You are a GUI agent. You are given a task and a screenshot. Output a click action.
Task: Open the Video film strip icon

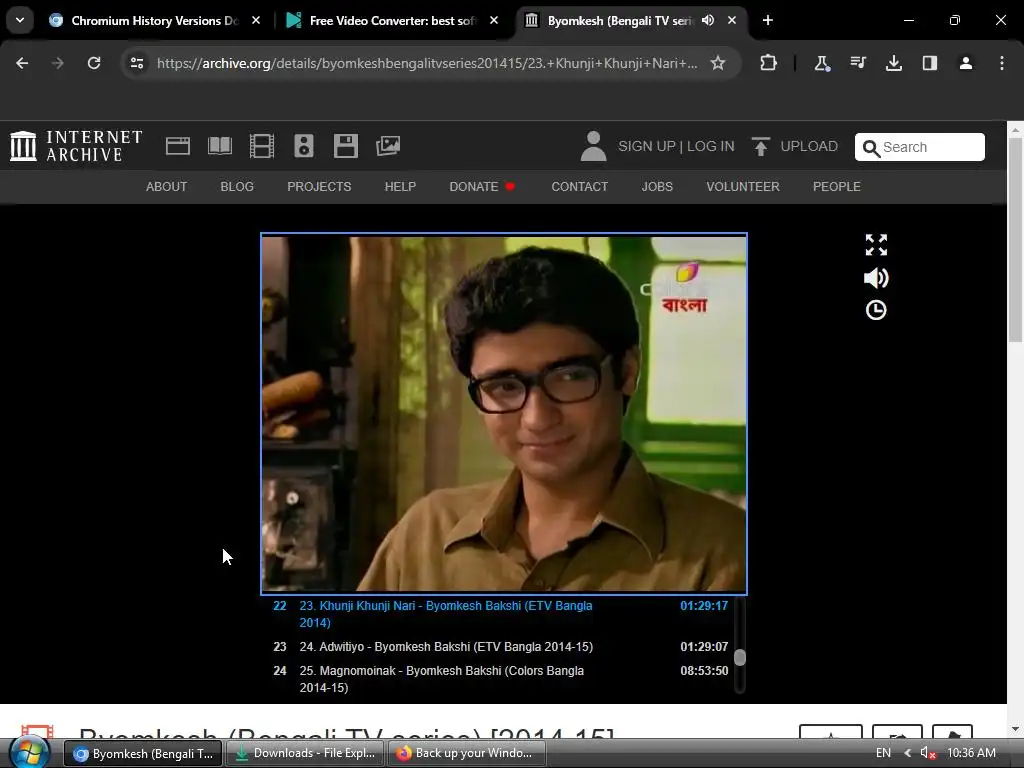pos(262,146)
